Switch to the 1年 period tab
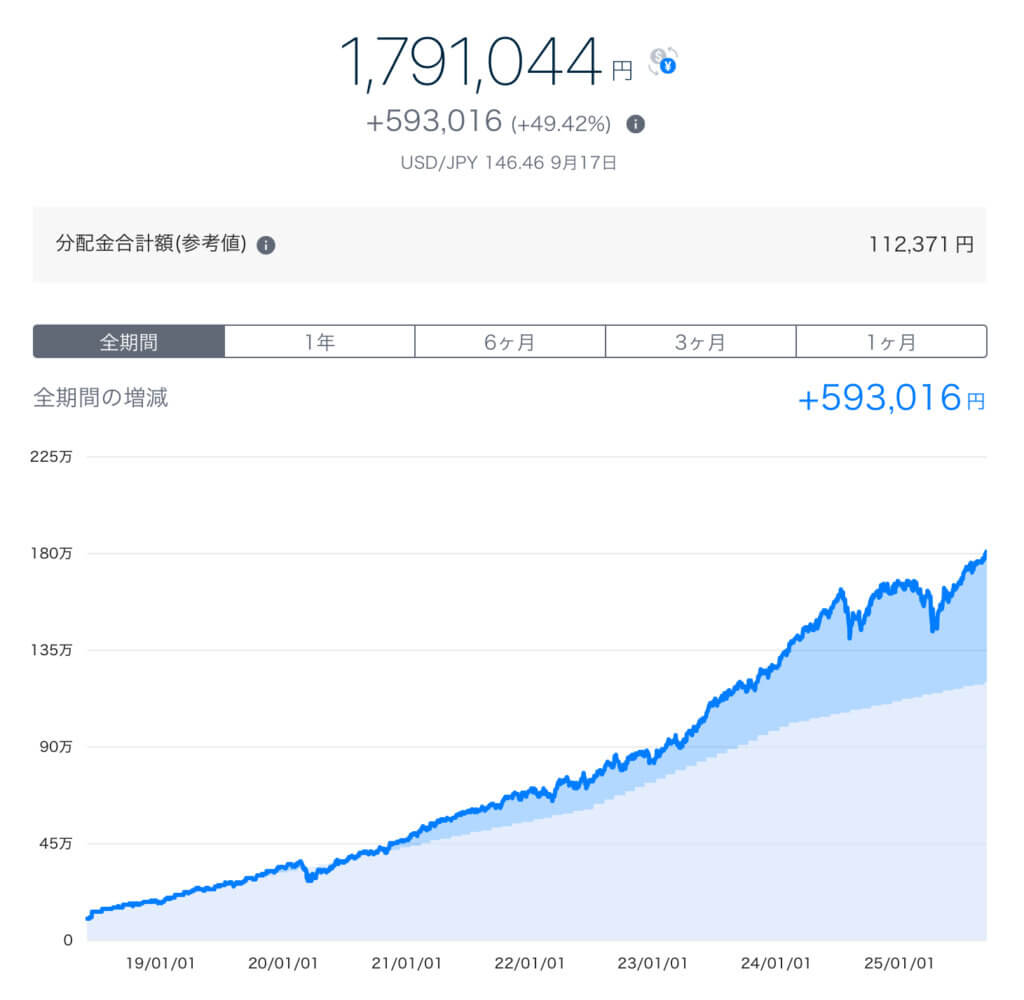 (x=319, y=341)
